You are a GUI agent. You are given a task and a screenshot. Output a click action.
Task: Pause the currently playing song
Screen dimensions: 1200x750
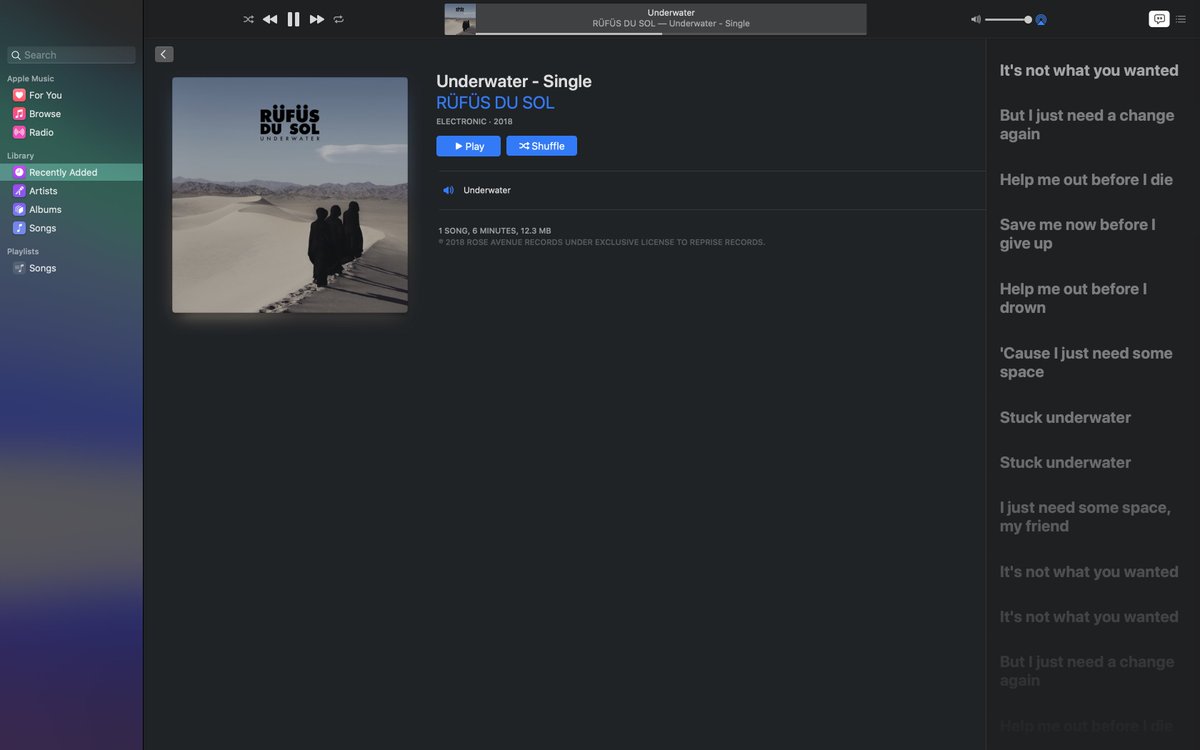point(293,19)
